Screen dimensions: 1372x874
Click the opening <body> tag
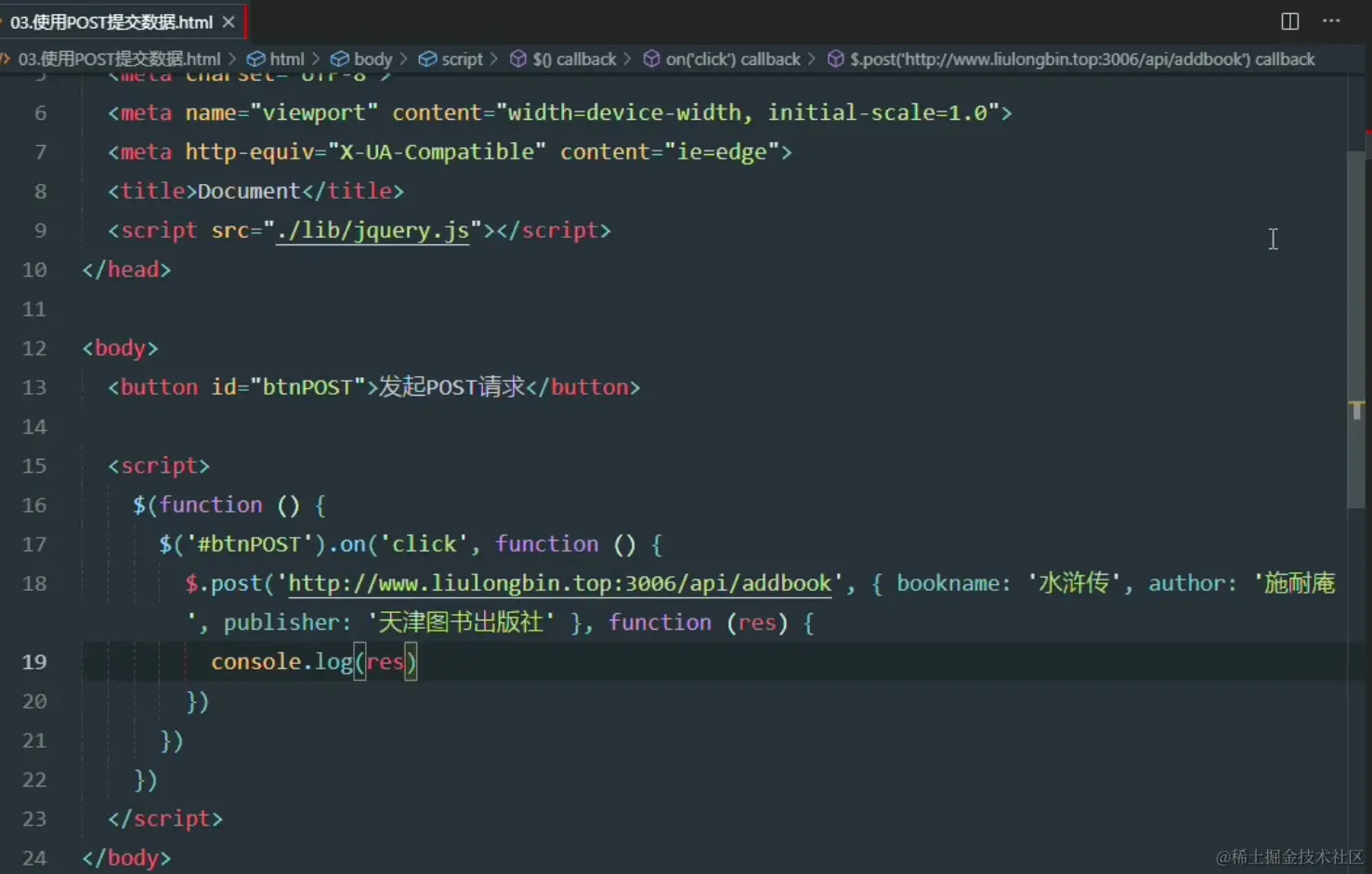(x=120, y=347)
